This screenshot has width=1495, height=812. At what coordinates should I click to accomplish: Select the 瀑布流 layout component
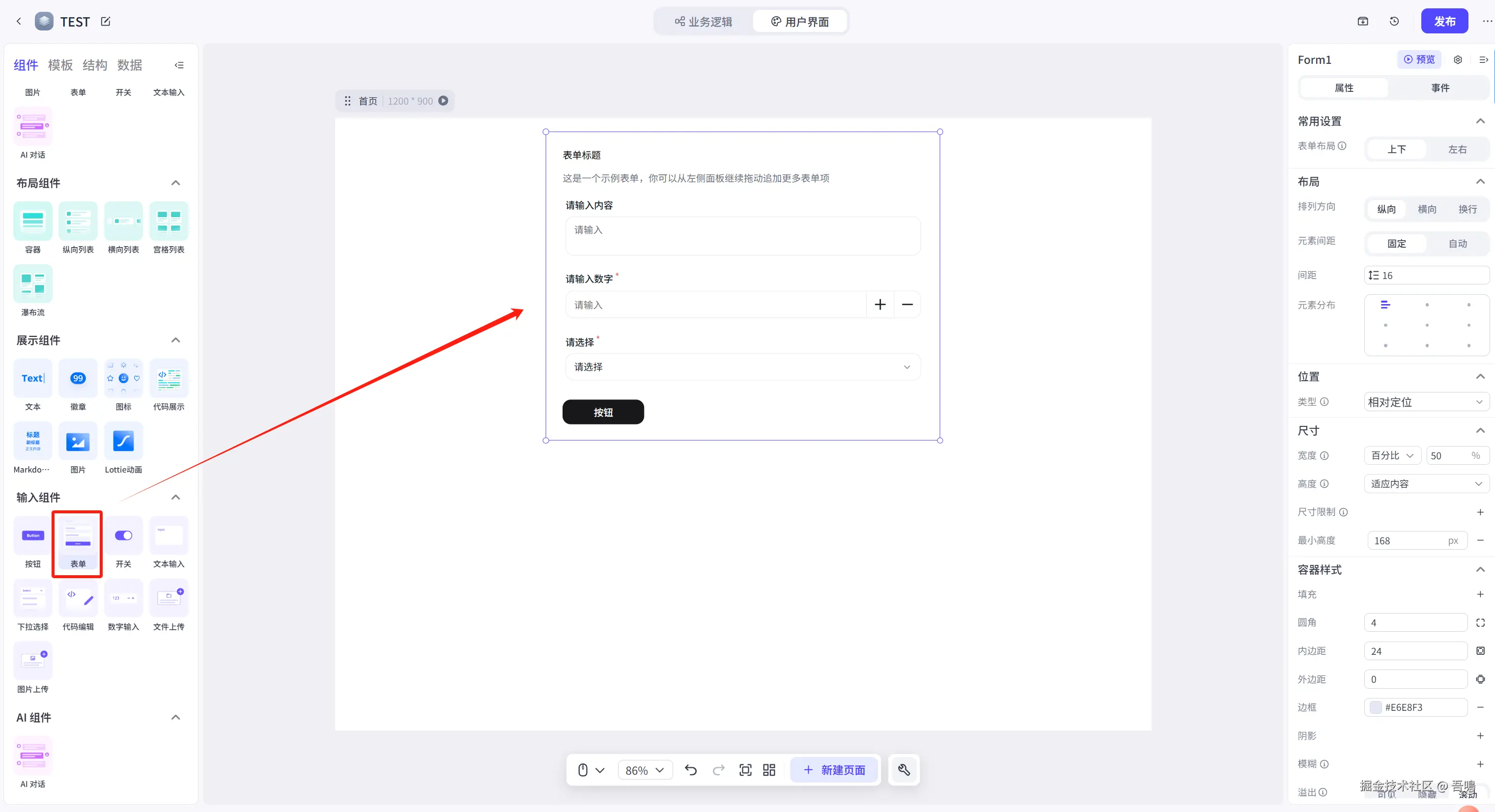click(32, 284)
